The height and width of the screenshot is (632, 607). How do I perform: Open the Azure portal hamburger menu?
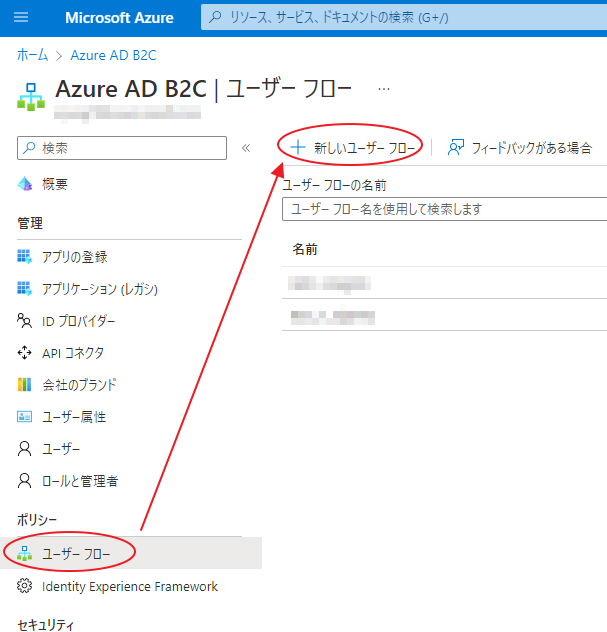click(21, 17)
